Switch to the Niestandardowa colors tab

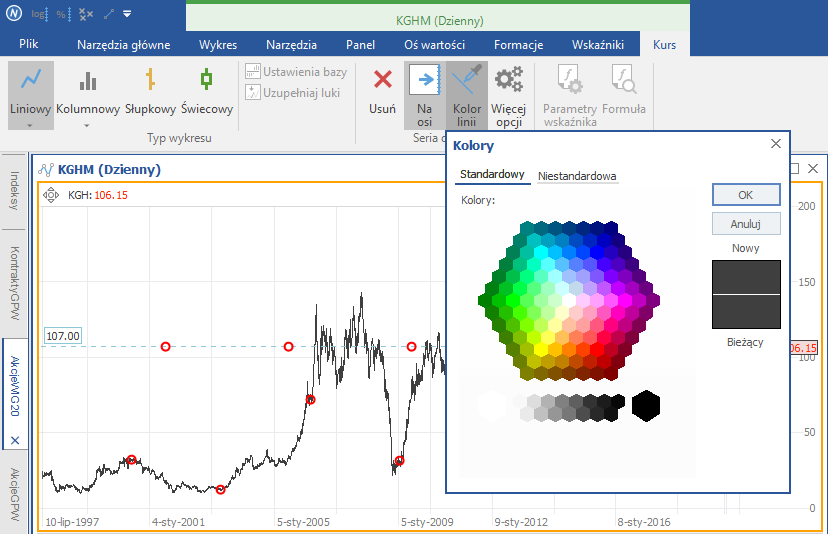577,176
